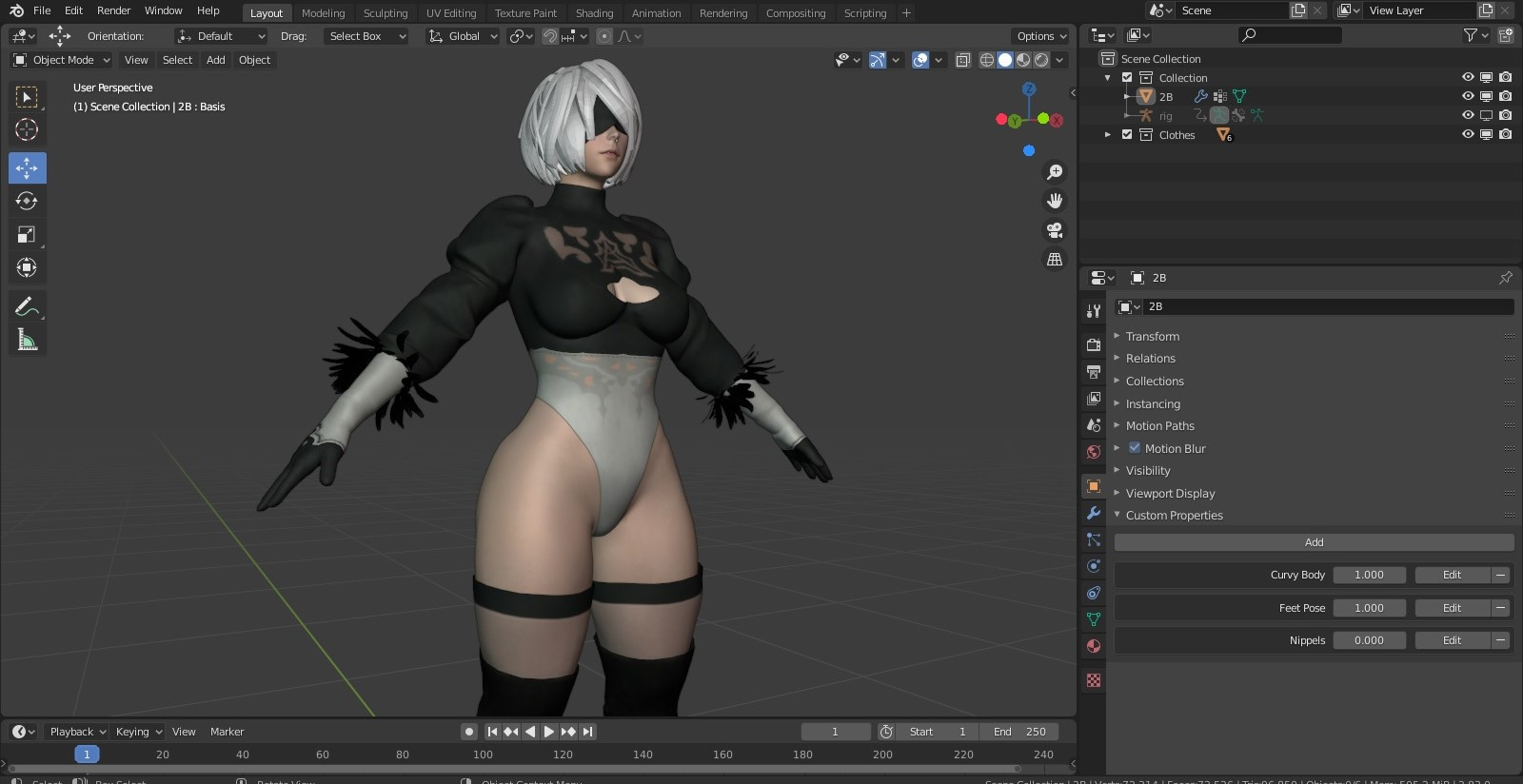The width and height of the screenshot is (1523, 784).
Task: Open the Texture properties tab
Action: pyautogui.click(x=1094, y=680)
